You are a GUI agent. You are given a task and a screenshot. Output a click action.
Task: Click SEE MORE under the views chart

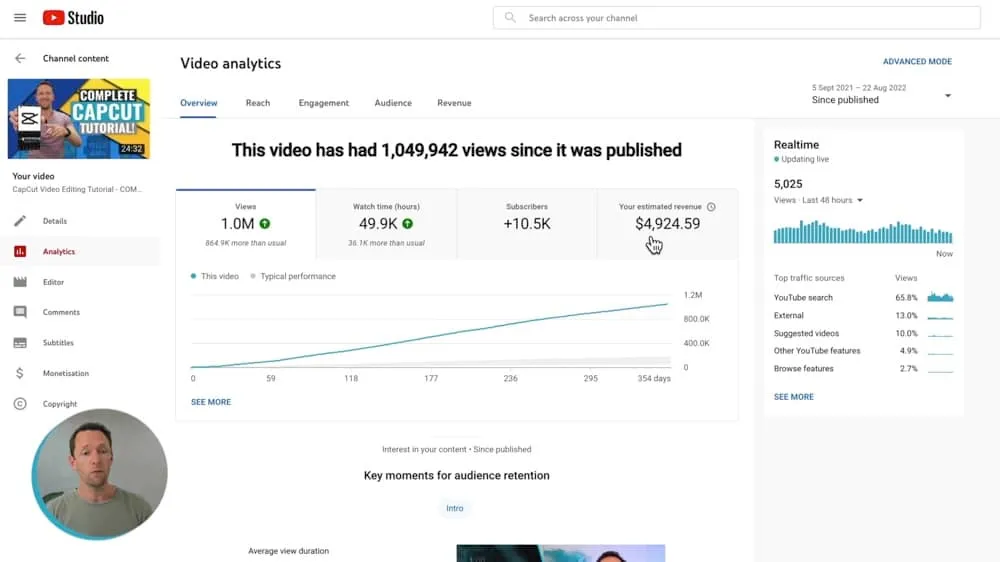(x=211, y=402)
